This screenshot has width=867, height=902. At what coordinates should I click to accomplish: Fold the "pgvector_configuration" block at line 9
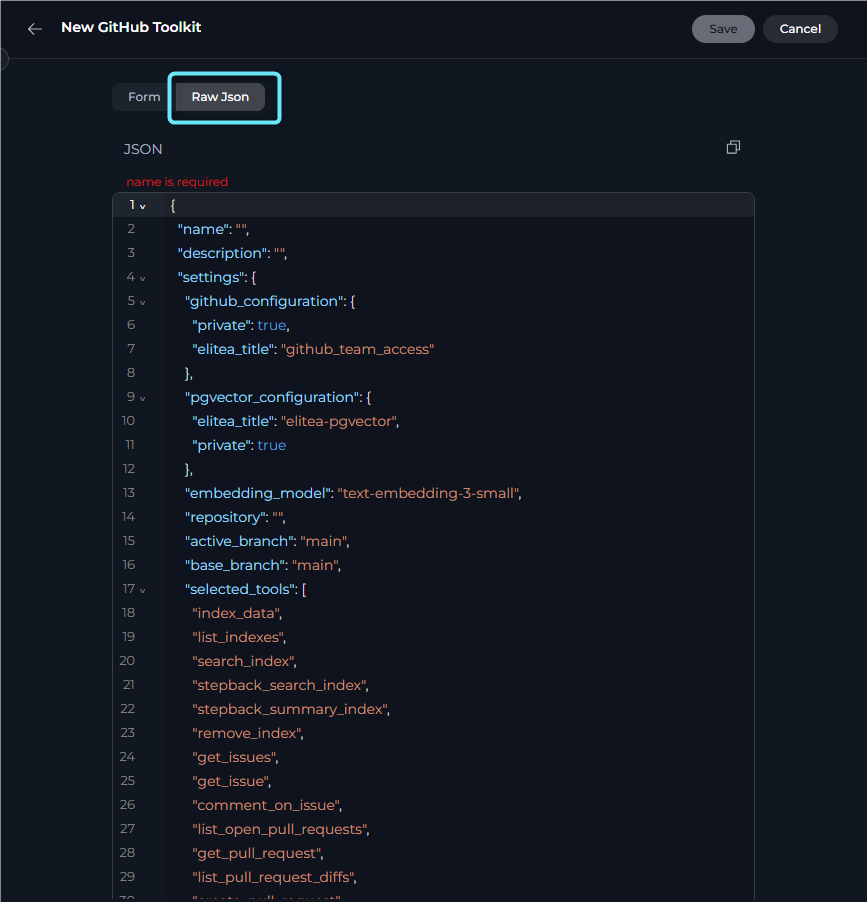click(x=143, y=398)
